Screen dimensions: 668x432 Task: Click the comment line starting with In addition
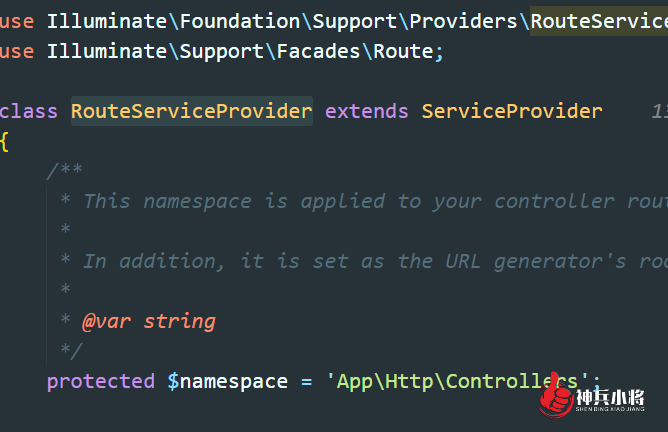[364, 261]
